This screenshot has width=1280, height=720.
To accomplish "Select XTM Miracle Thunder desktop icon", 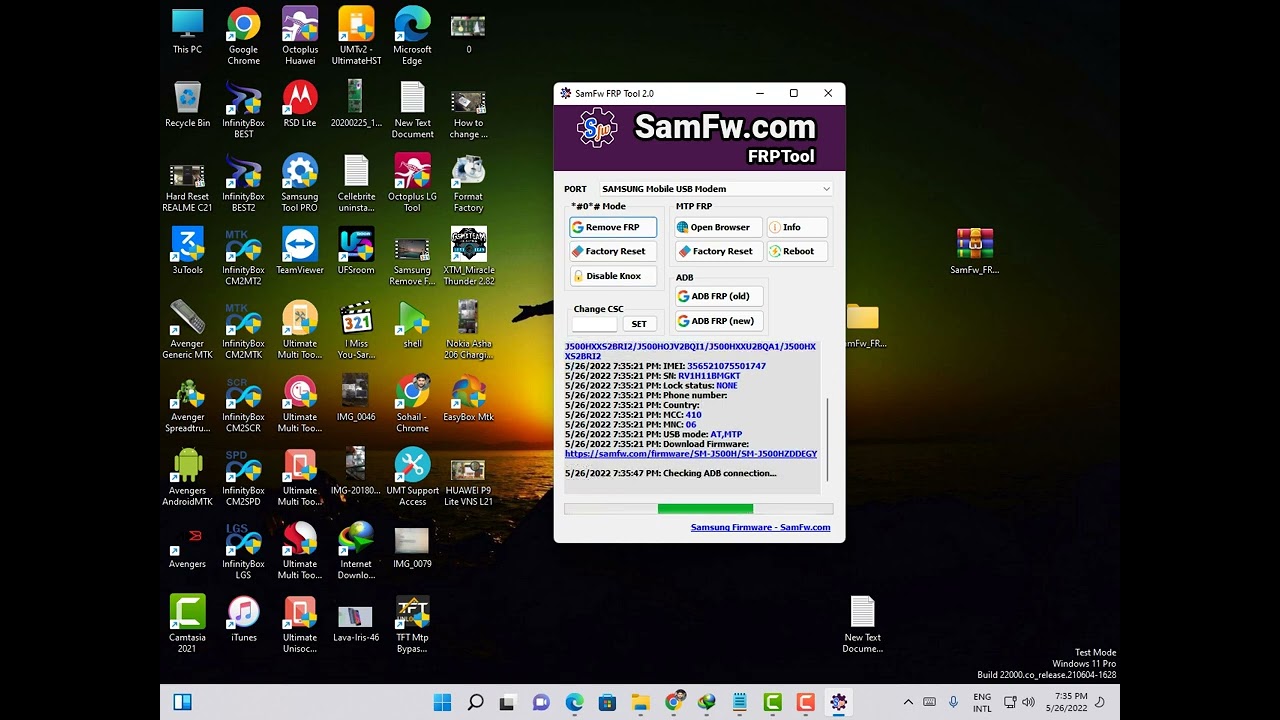I will click(468, 257).
